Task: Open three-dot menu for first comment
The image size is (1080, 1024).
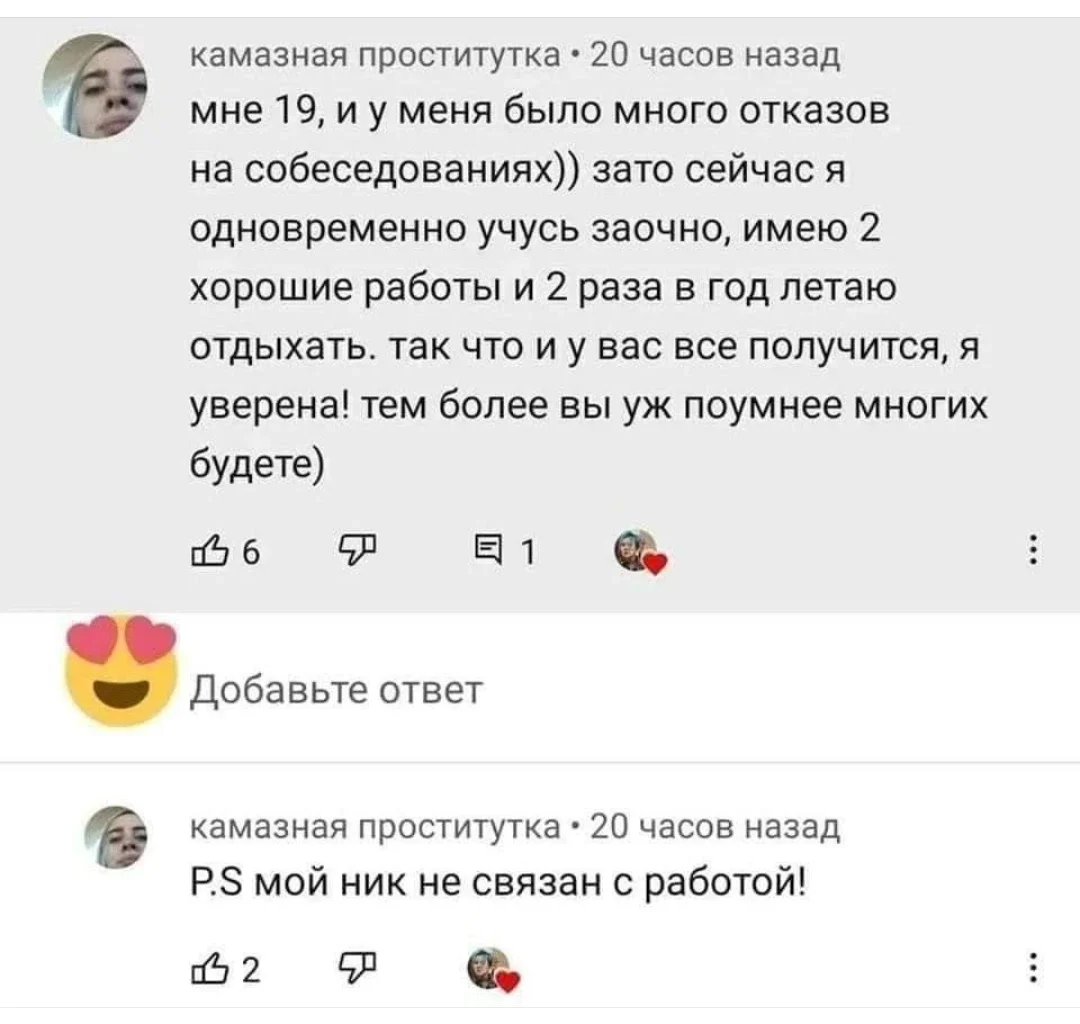Action: pyautogui.click(x=1031, y=551)
